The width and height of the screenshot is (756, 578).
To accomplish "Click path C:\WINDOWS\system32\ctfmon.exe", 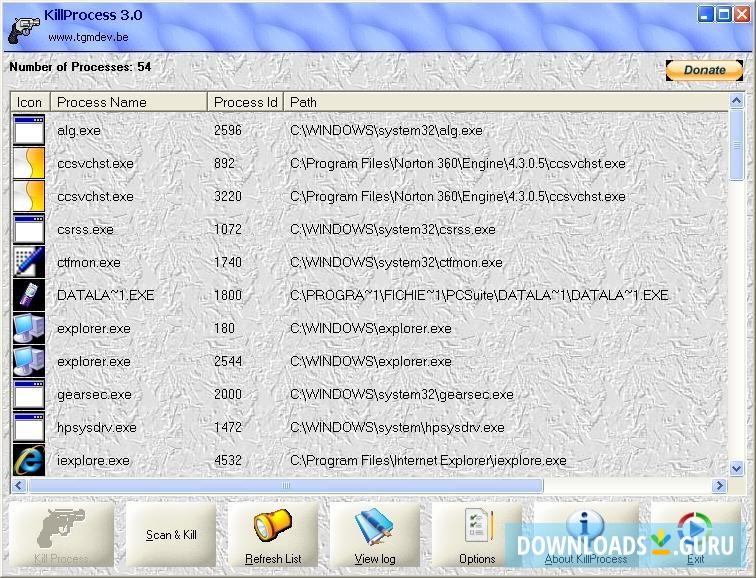I will point(396,263).
